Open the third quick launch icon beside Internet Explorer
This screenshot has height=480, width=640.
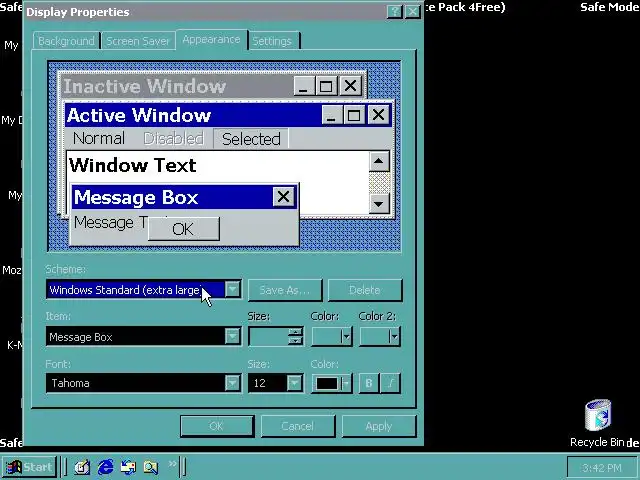pyautogui.click(x=128, y=467)
